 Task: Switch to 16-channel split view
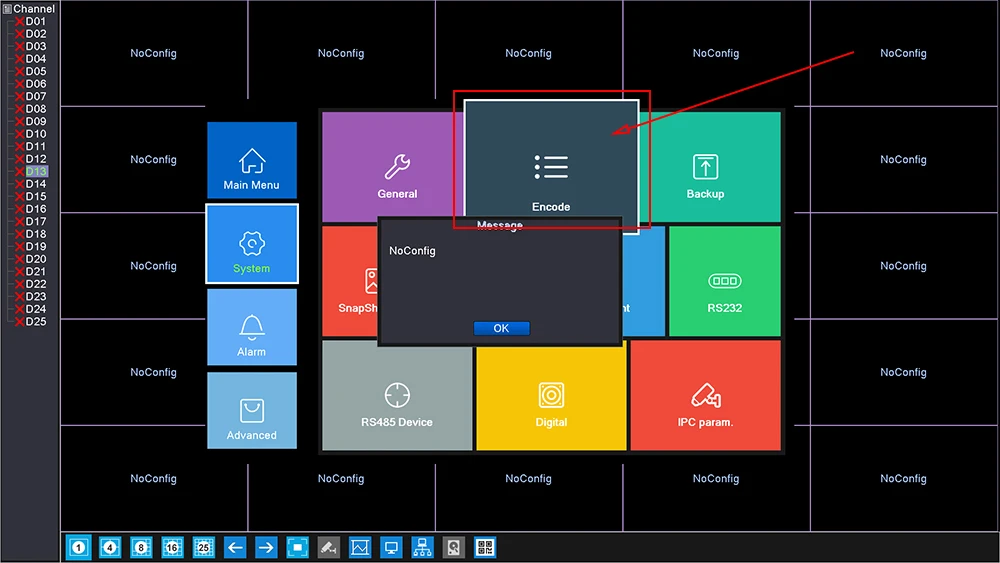(x=172, y=547)
